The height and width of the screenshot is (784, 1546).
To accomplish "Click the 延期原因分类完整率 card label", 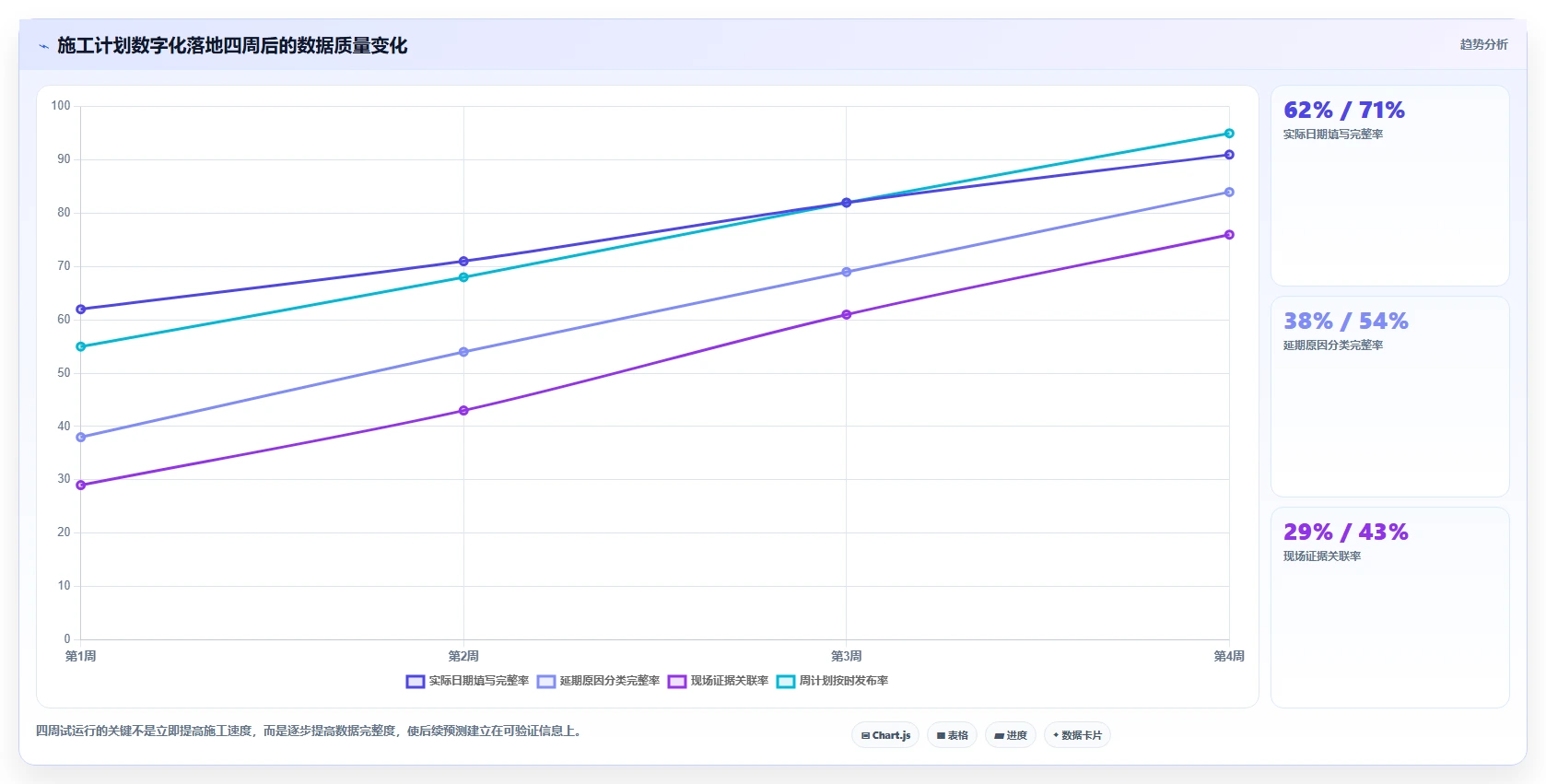I will (1333, 345).
